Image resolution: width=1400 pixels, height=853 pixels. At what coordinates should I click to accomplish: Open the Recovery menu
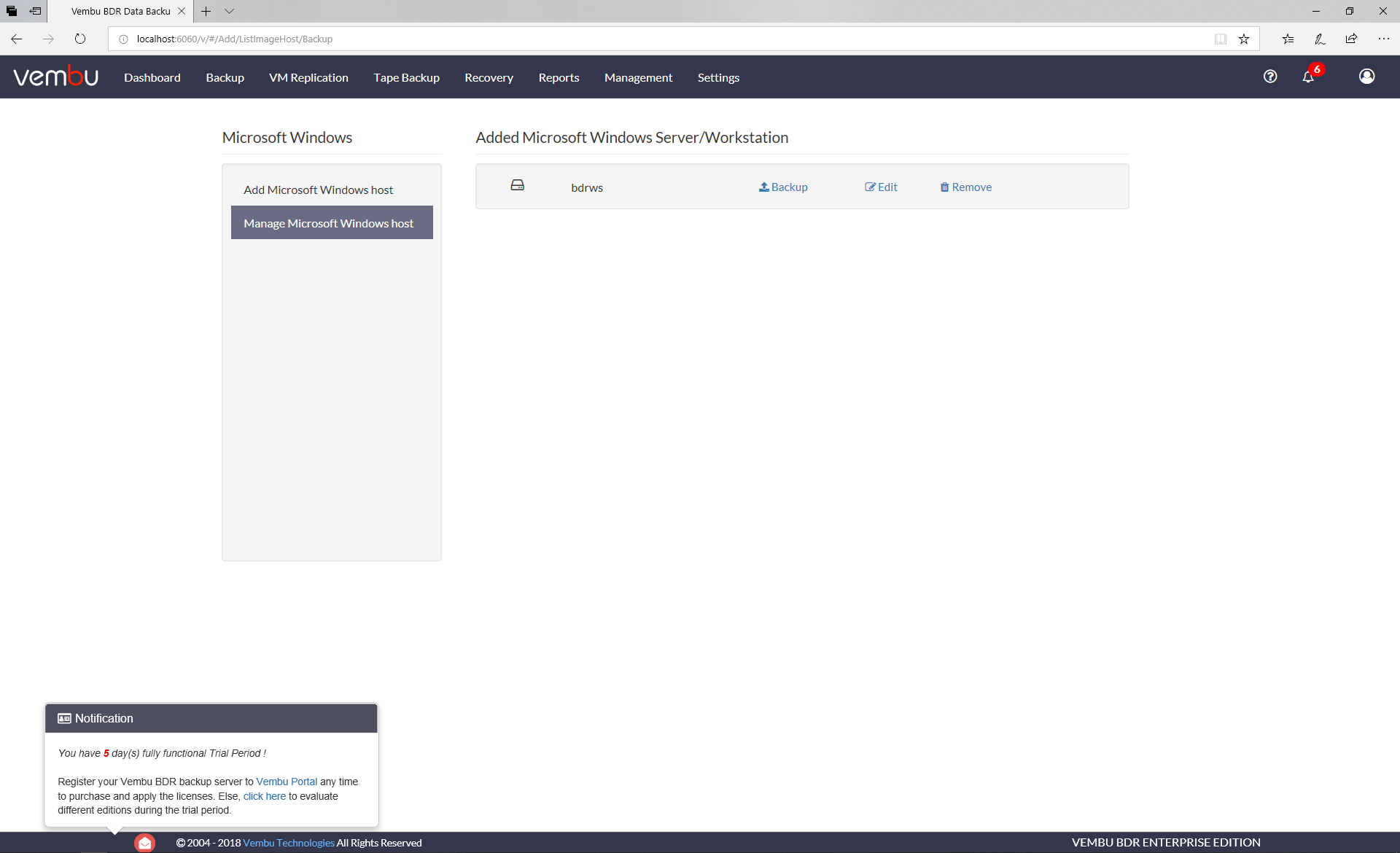point(489,77)
